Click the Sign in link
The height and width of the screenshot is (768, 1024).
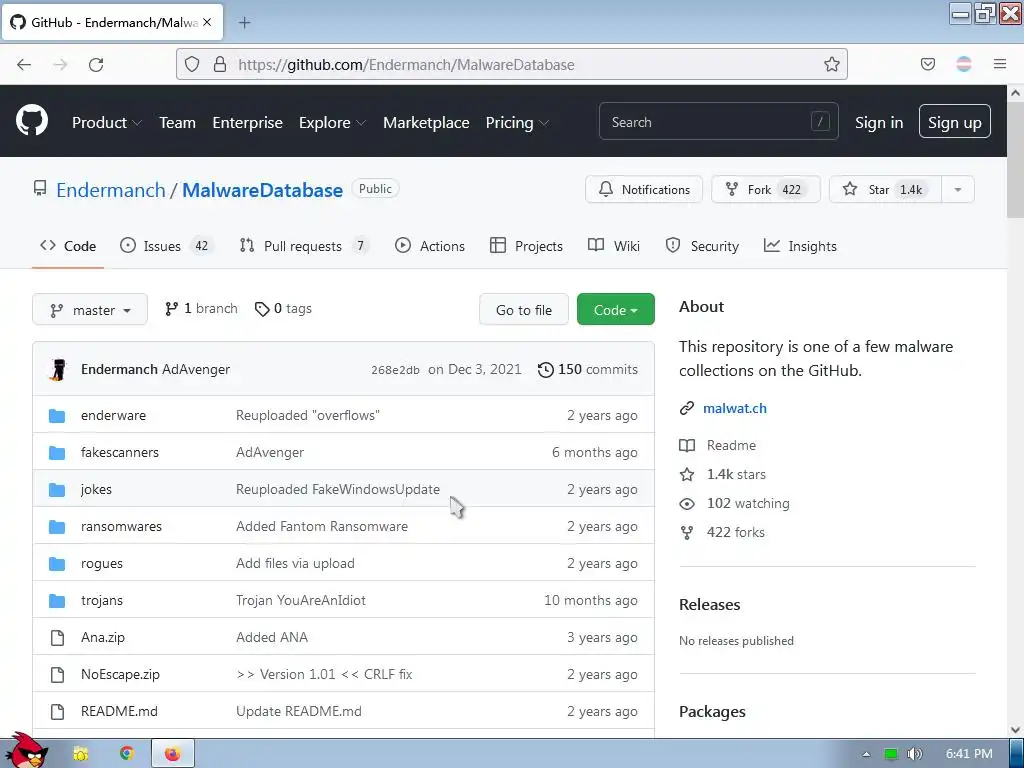pyautogui.click(x=878, y=122)
